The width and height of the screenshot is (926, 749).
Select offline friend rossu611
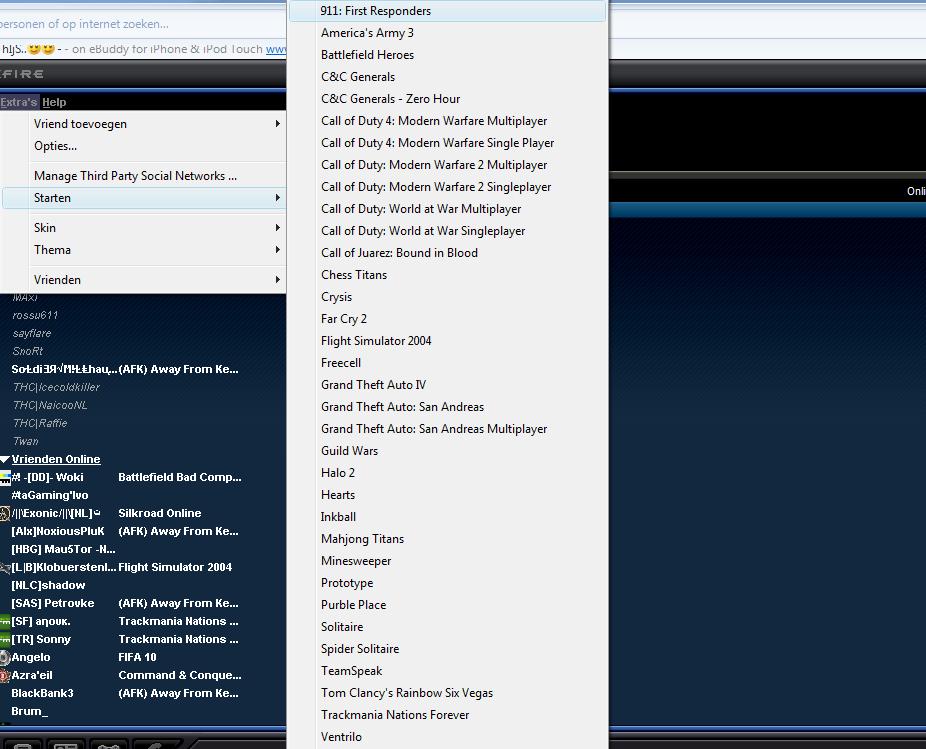click(x=35, y=315)
